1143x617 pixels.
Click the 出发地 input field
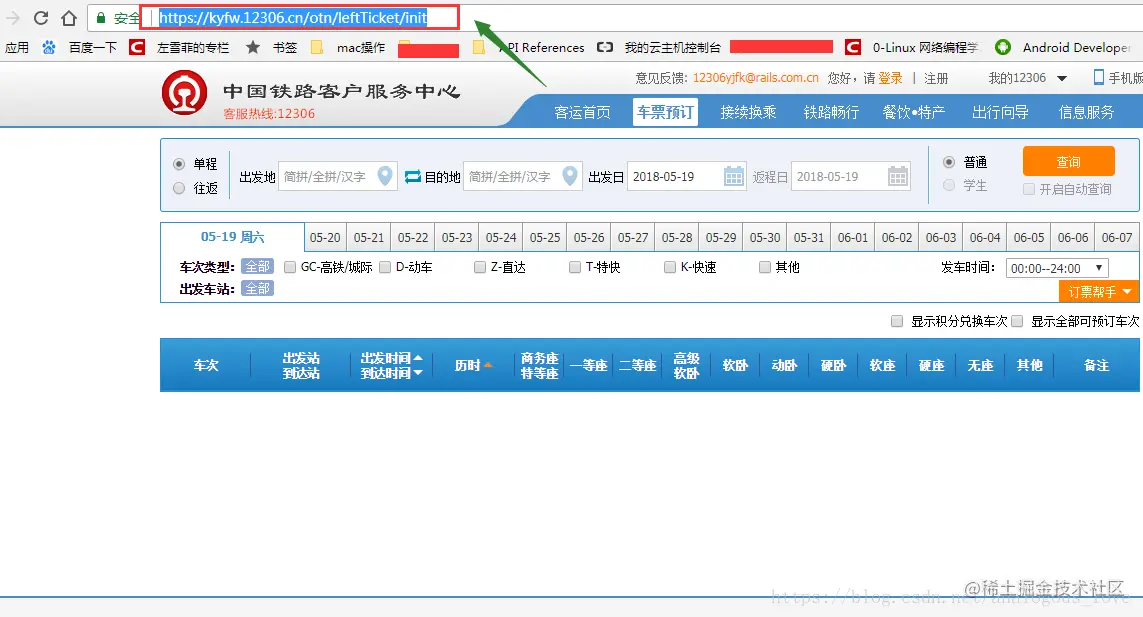pyautogui.click(x=338, y=176)
